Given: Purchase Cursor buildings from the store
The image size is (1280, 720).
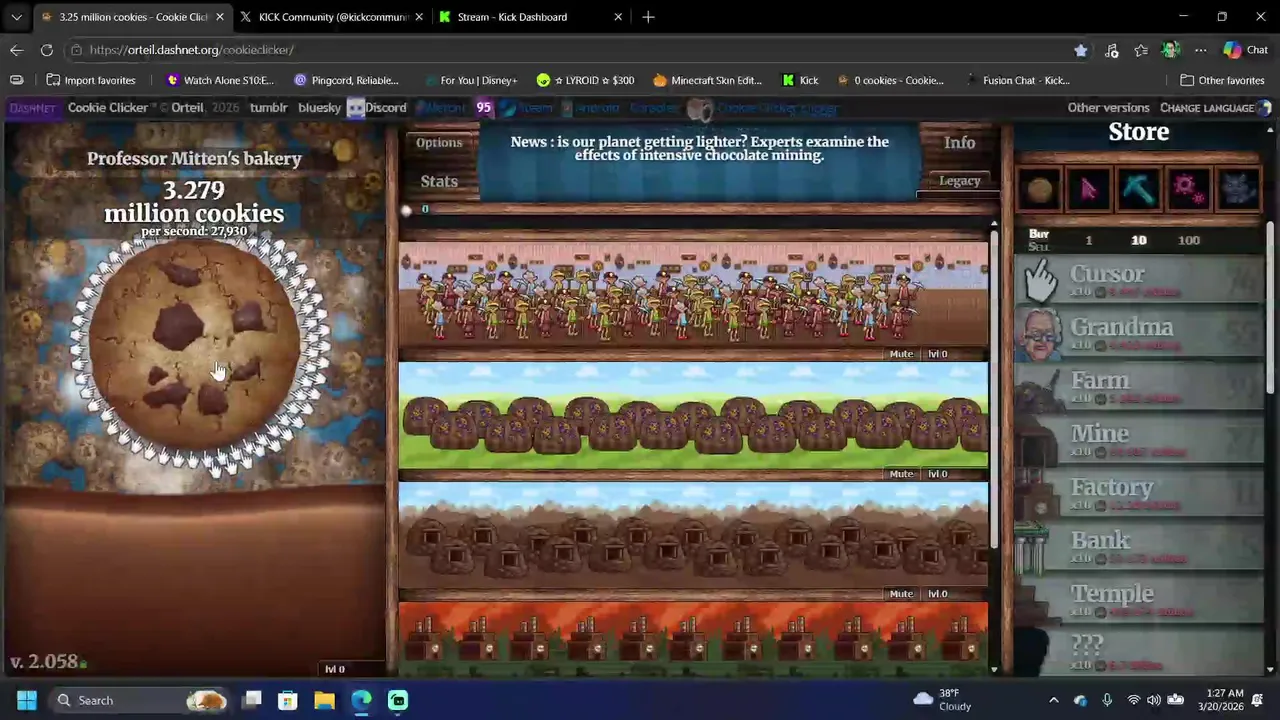Looking at the screenshot, I should point(1139,281).
